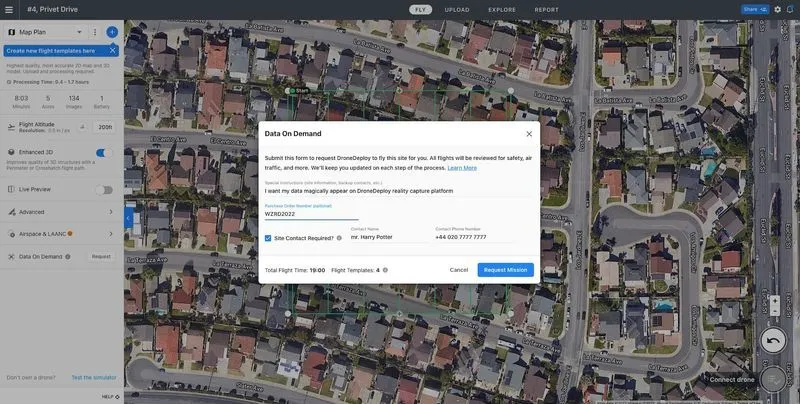The width and height of the screenshot is (800, 404).
Task: Click the checklist button in the bottom right
Action: click(773, 379)
